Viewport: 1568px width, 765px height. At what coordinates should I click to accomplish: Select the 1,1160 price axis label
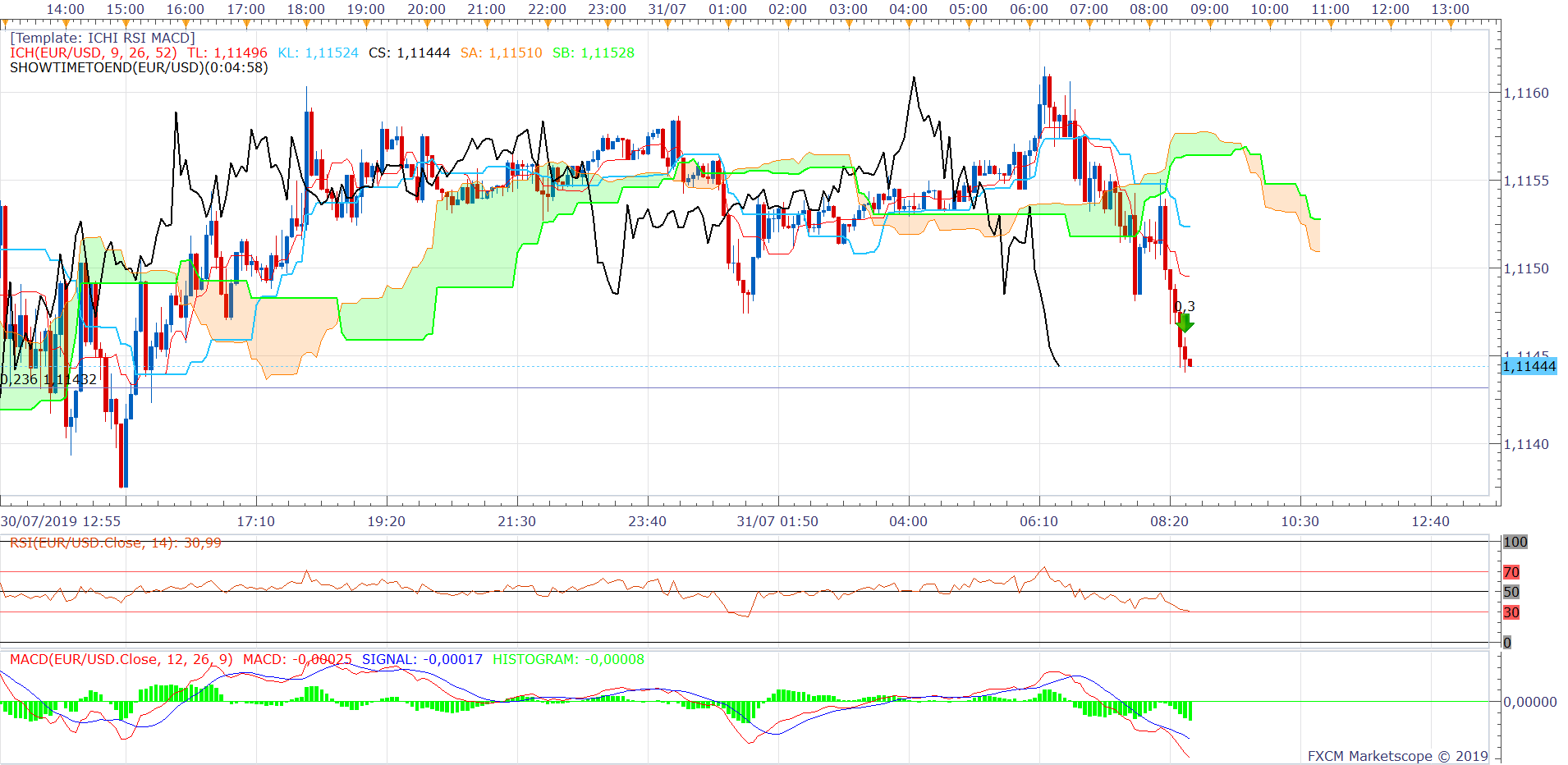click(x=1526, y=93)
